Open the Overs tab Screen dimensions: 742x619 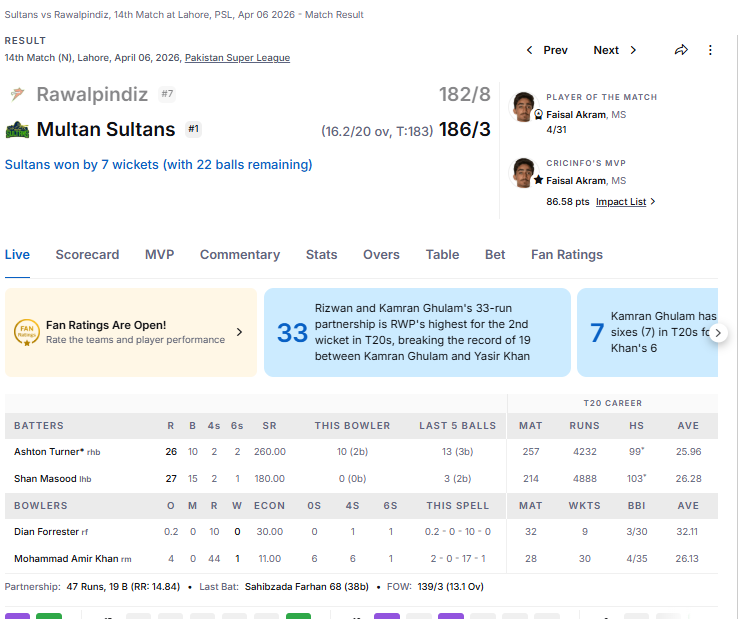click(x=381, y=255)
